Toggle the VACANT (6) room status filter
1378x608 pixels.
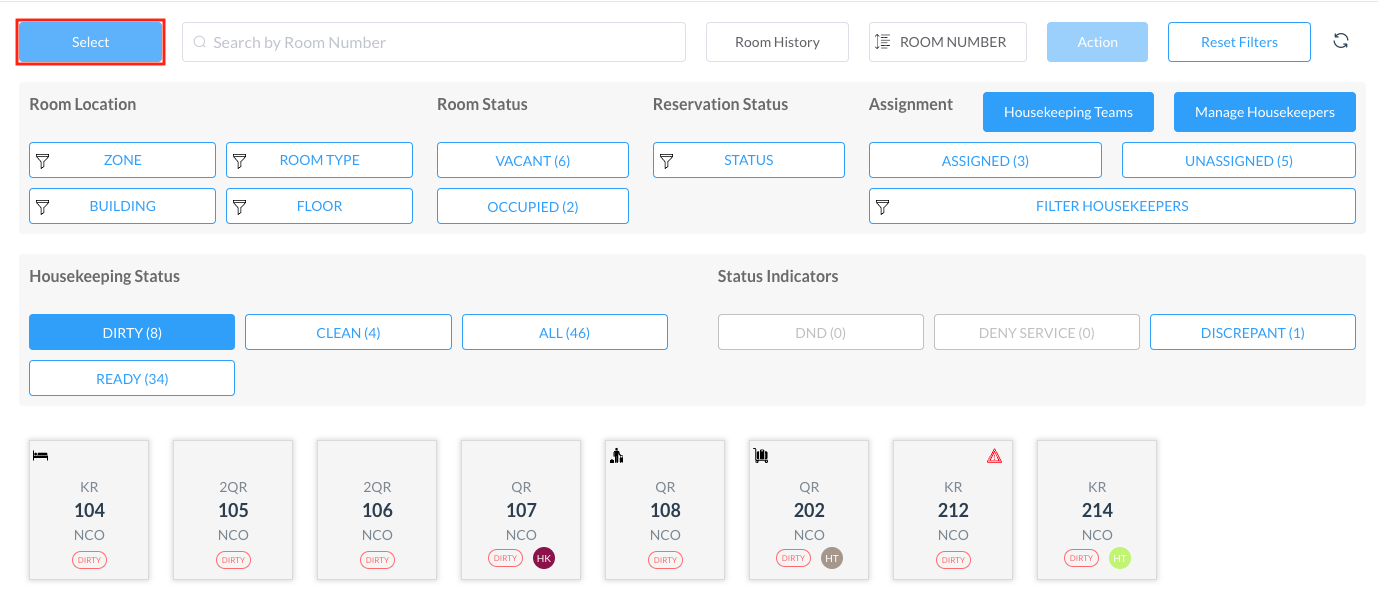(x=533, y=160)
